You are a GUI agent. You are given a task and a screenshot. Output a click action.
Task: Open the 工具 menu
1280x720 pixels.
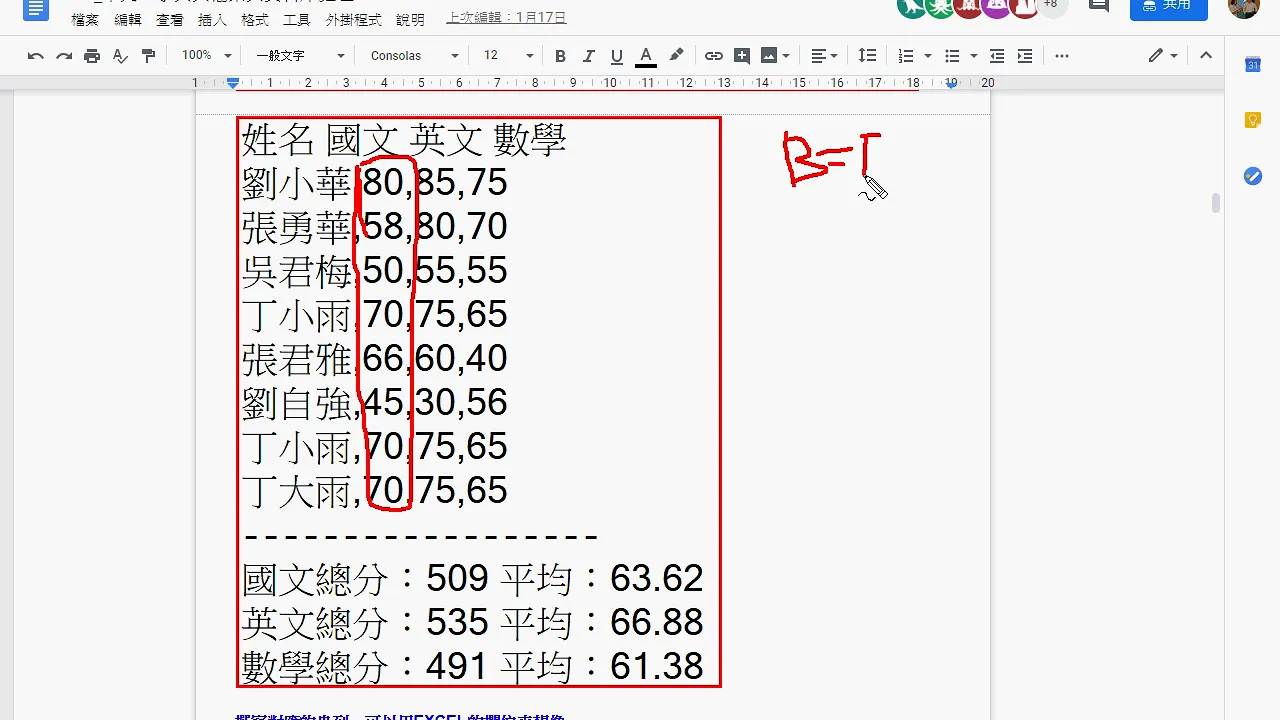tap(297, 19)
